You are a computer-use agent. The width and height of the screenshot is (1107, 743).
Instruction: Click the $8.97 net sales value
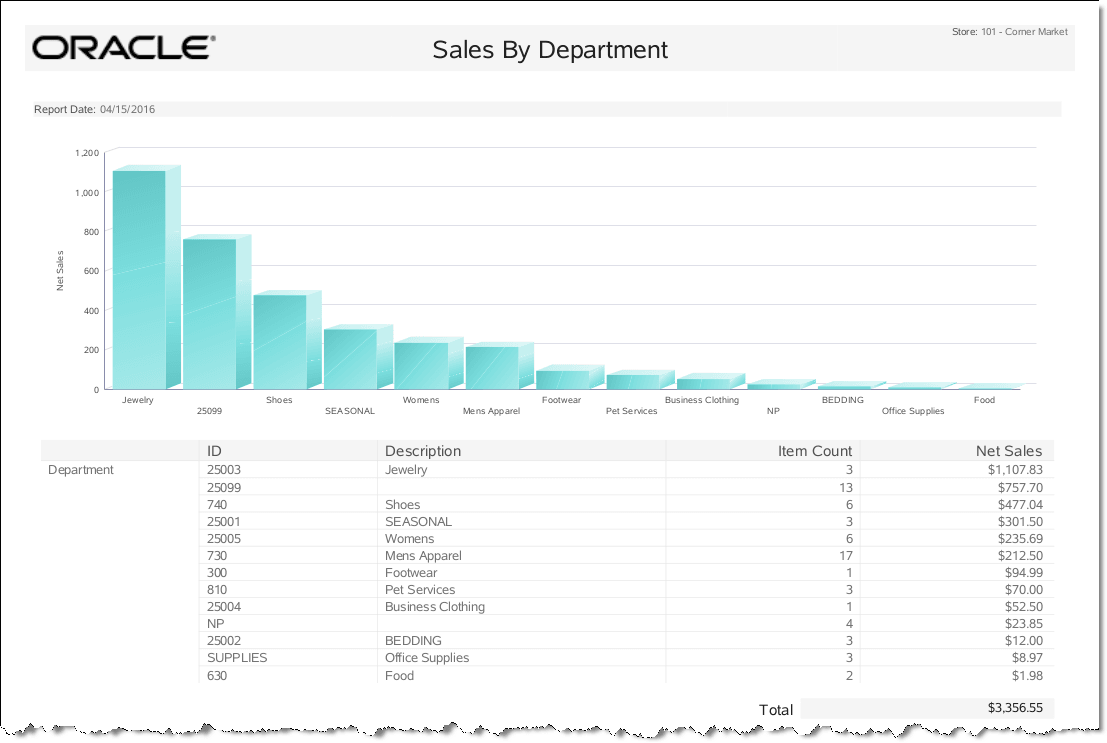[x=1027, y=658]
